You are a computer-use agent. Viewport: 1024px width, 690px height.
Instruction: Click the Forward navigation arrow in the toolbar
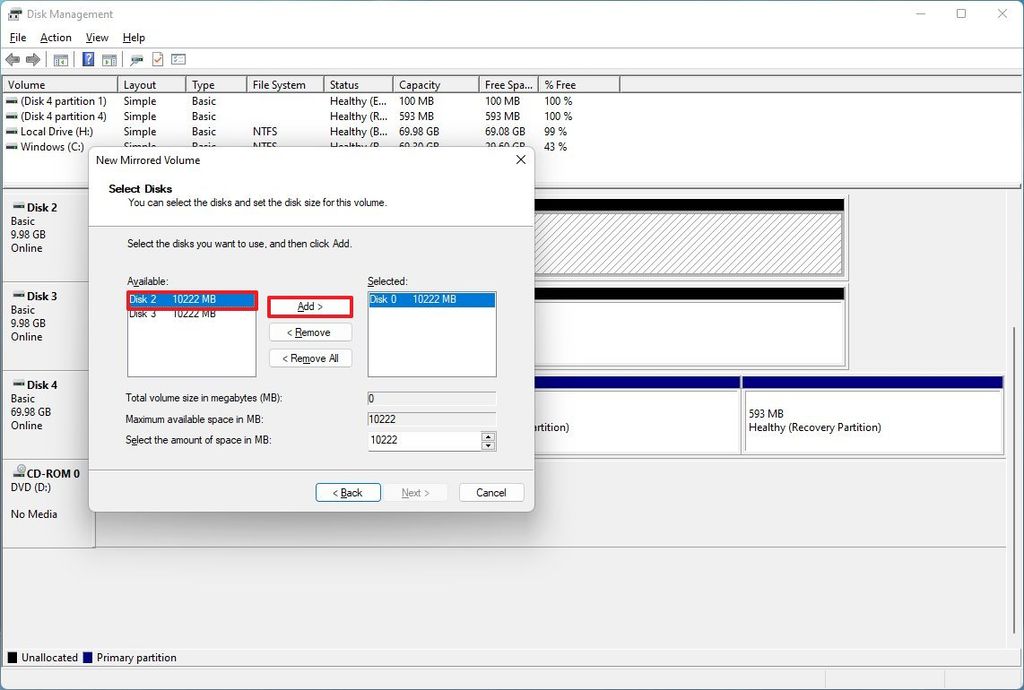31,59
